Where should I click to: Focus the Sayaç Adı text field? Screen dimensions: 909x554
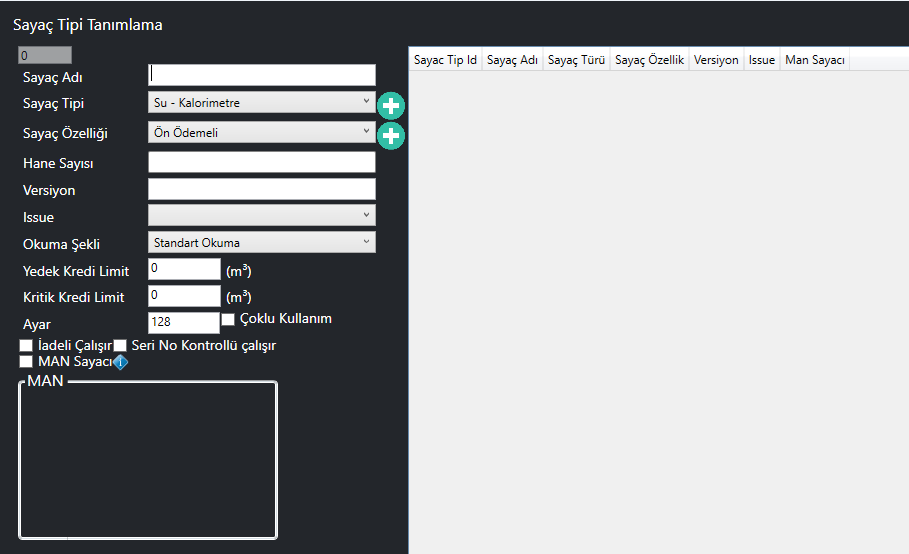pos(261,75)
